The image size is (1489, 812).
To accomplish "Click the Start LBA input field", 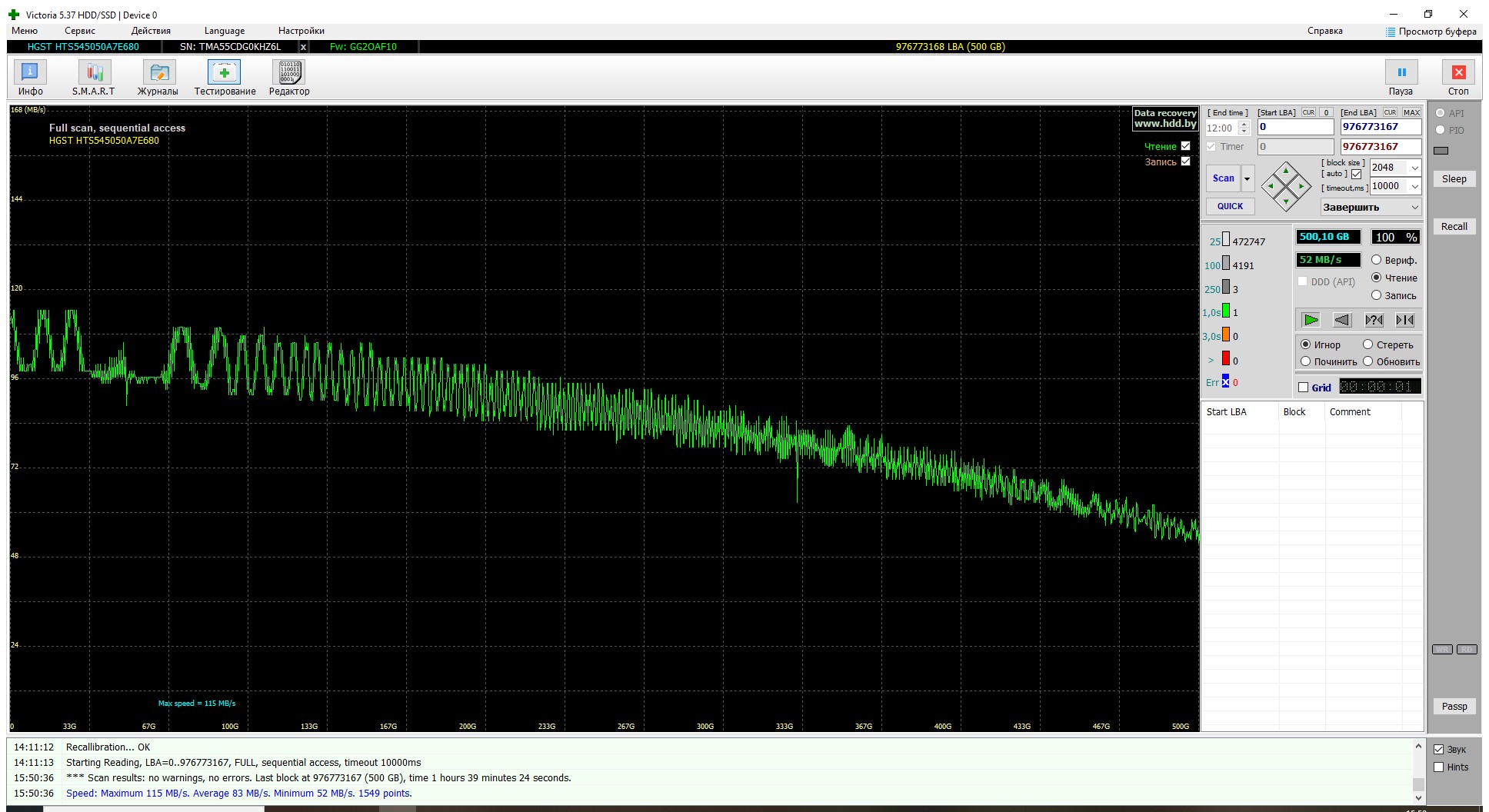I will 1295,127.
